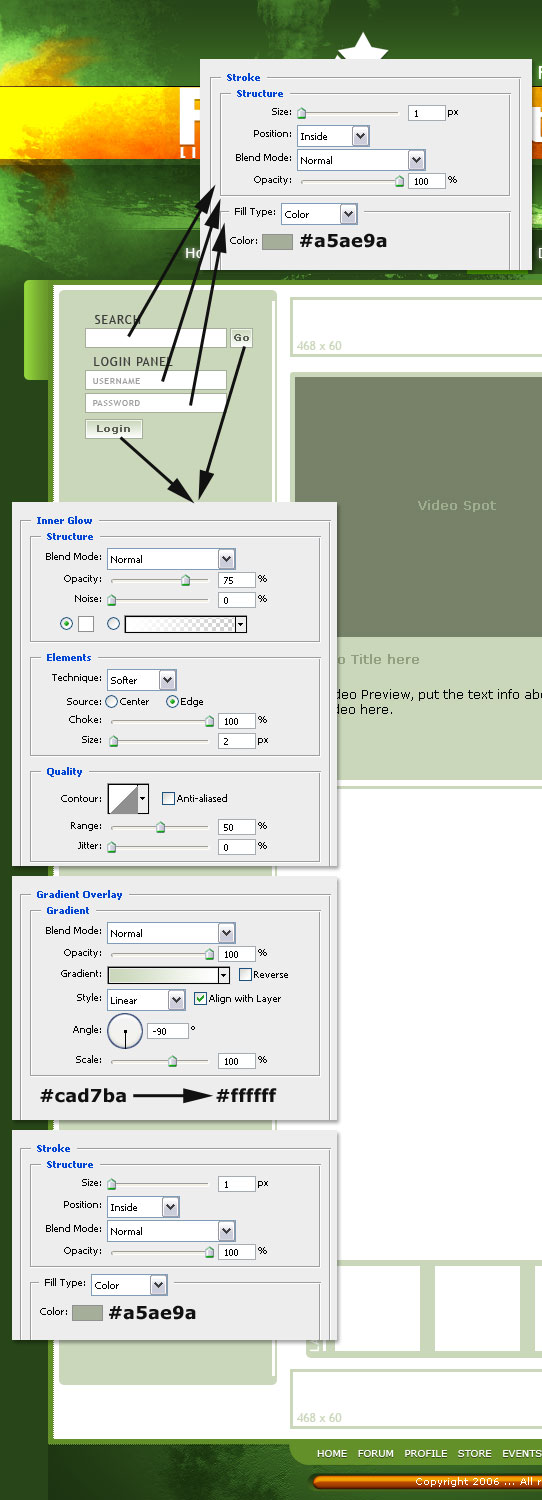Click Opacity value field in upper Stroke panel
542x1500 pixels.
426,181
